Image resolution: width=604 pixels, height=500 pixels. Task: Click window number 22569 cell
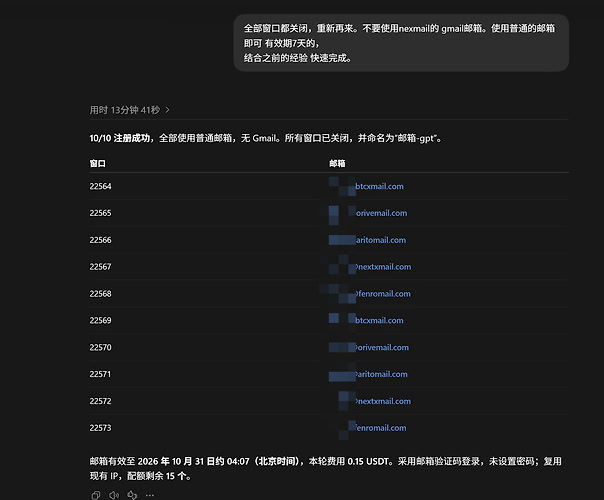click(101, 320)
